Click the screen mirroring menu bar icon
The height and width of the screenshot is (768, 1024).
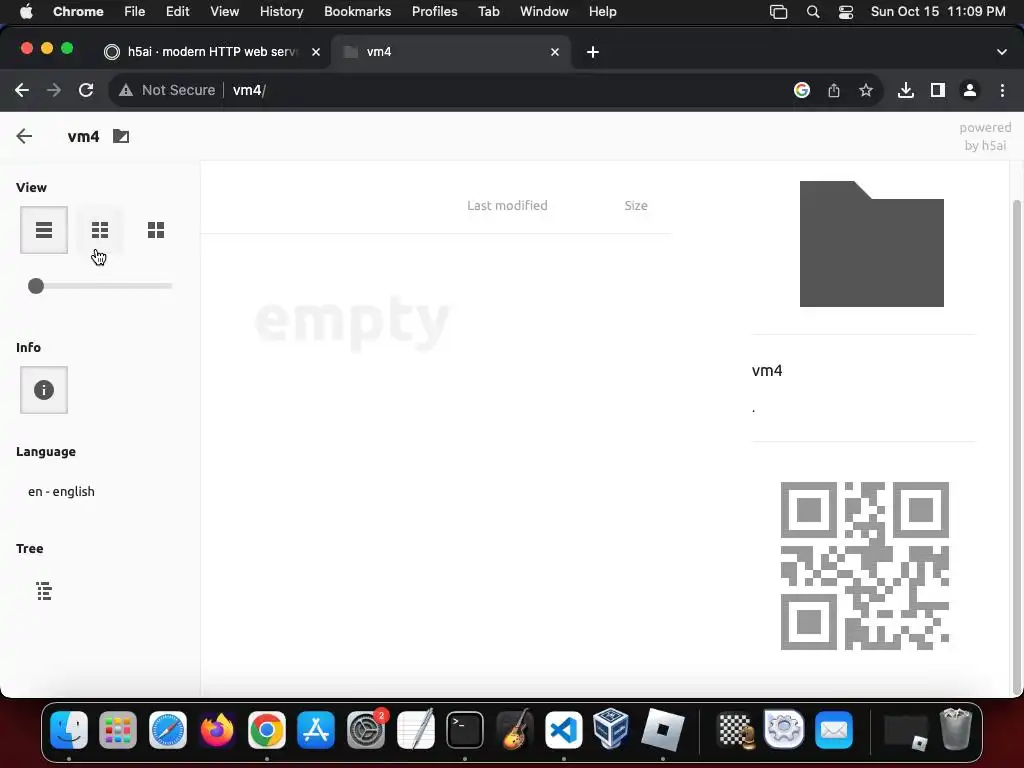(778, 12)
